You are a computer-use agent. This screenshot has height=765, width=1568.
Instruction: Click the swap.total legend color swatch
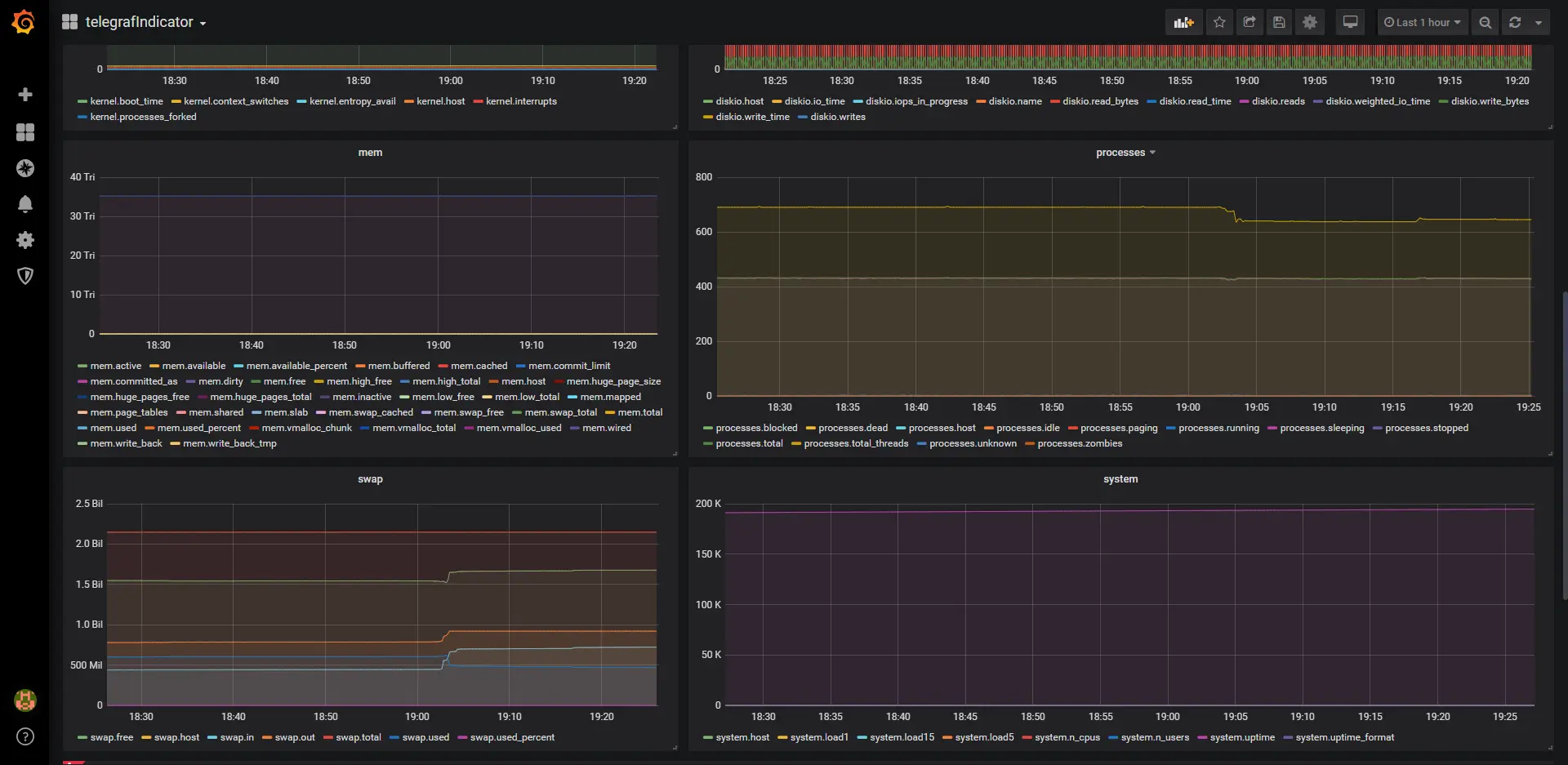328,738
